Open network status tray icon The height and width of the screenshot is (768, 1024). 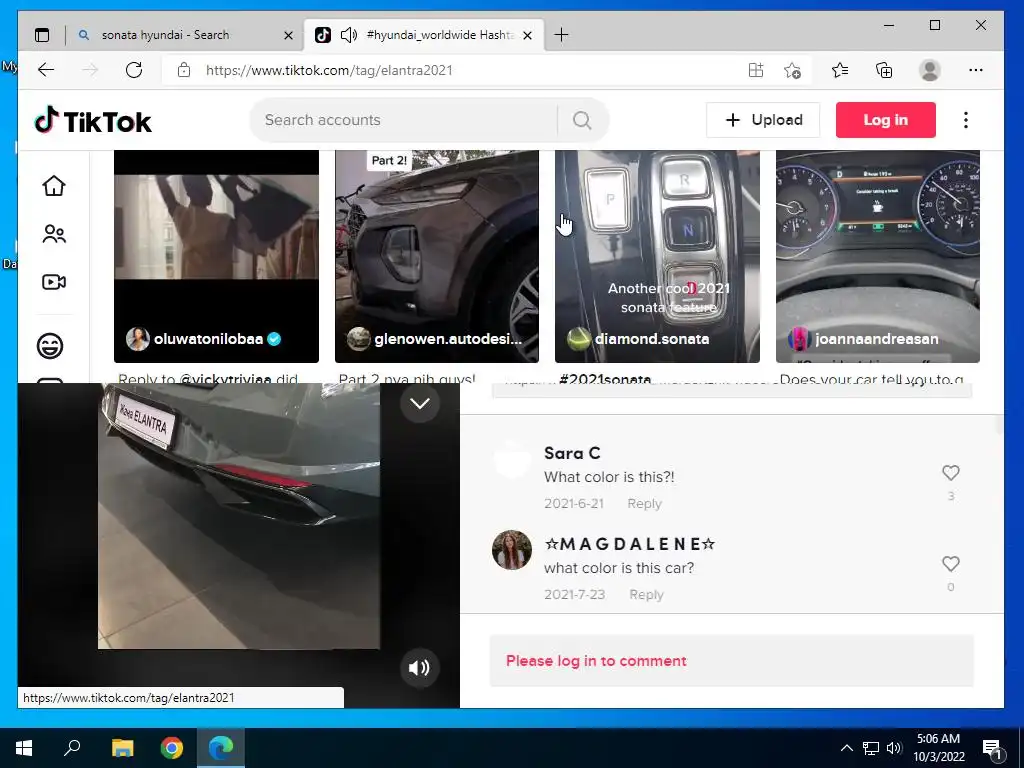pyautogui.click(x=871, y=748)
